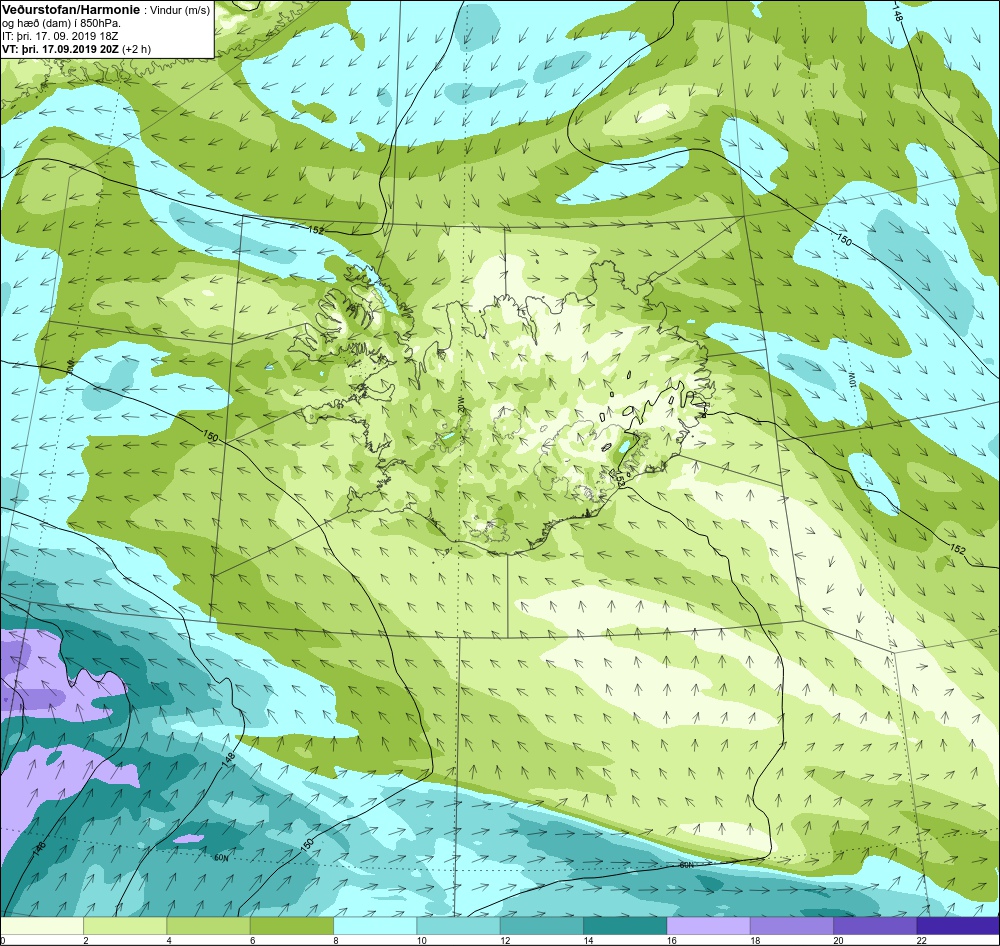
Task: Click the '20W' meridian label over Iceland
Action: click(459, 403)
